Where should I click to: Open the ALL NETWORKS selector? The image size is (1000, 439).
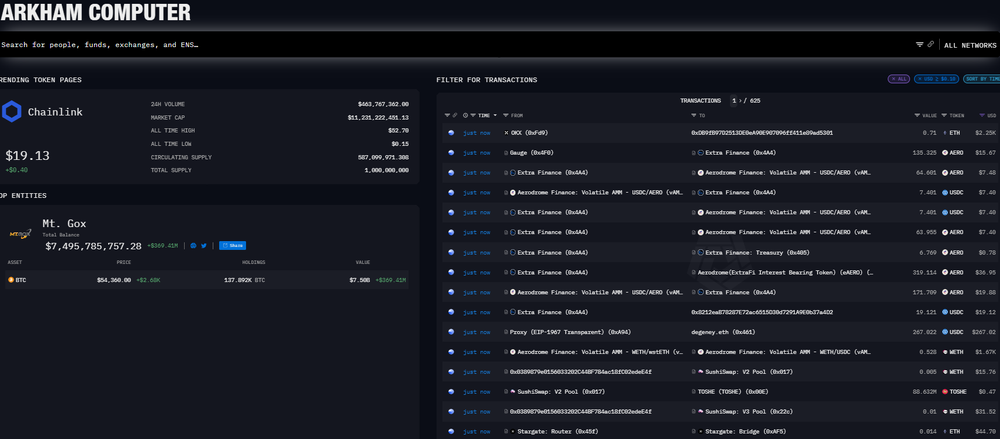tap(970, 45)
